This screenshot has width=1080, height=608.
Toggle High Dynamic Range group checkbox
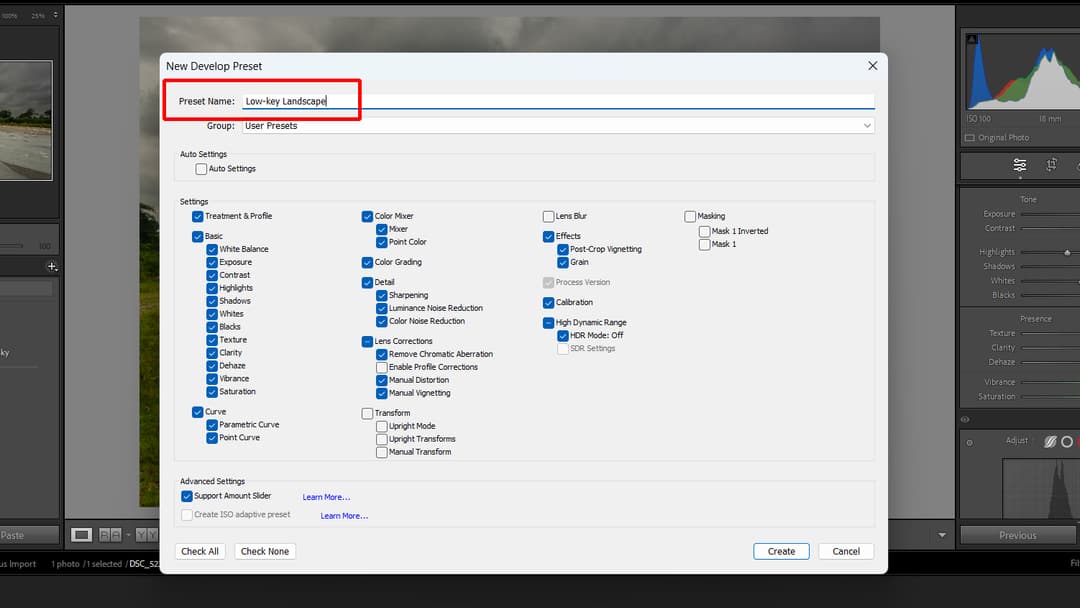548,322
